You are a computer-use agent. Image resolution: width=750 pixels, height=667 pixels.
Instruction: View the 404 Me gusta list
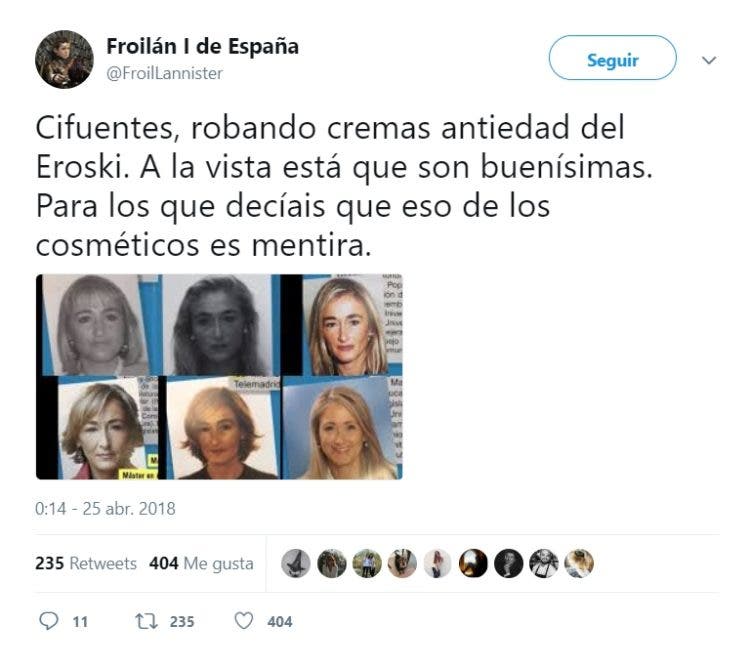coord(201,564)
